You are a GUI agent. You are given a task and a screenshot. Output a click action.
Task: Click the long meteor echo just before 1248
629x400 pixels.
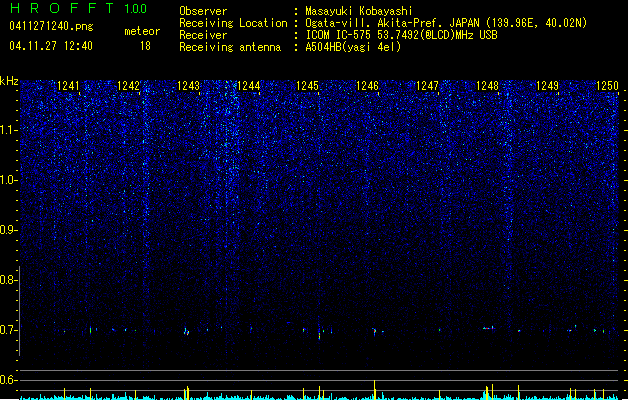coord(488,328)
